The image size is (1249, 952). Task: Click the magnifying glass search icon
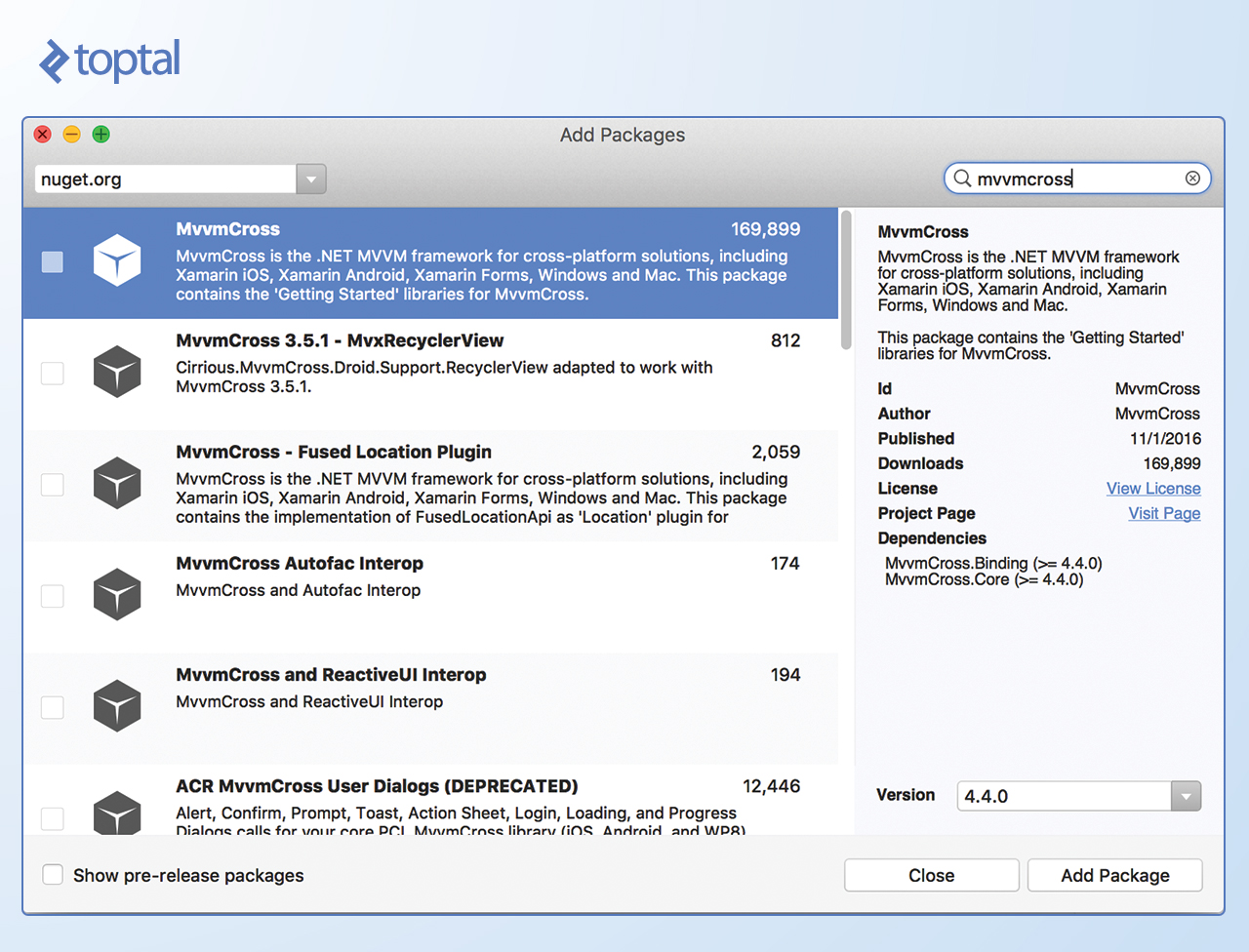point(962,178)
